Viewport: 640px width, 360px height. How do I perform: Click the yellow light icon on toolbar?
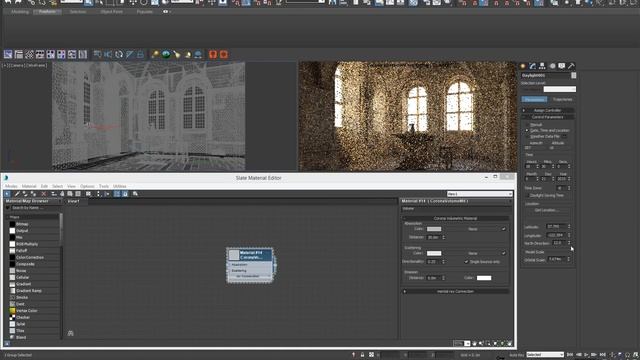[x=155, y=54]
